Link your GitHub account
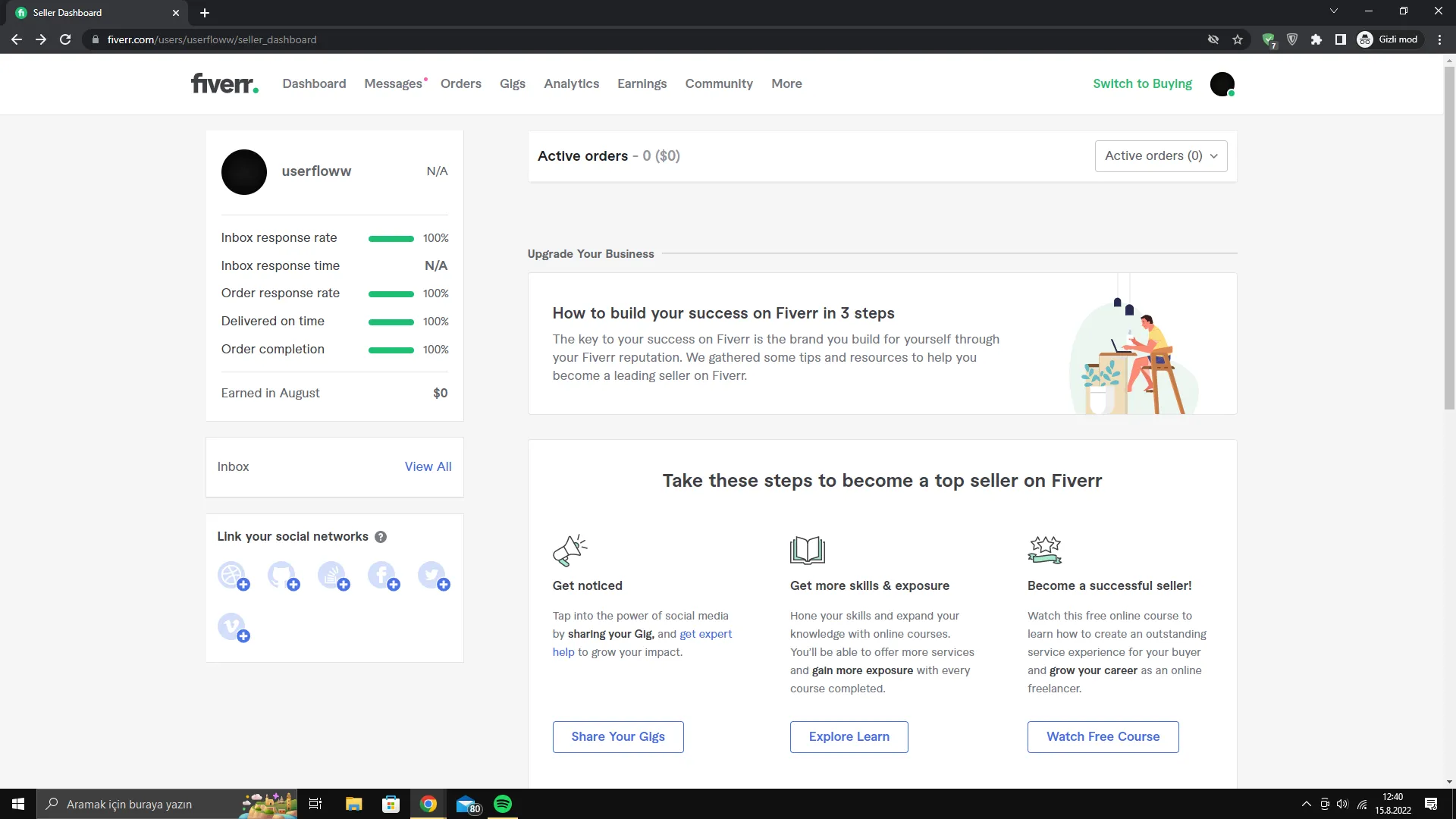The image size is (1456, 819). click(283, 576)
